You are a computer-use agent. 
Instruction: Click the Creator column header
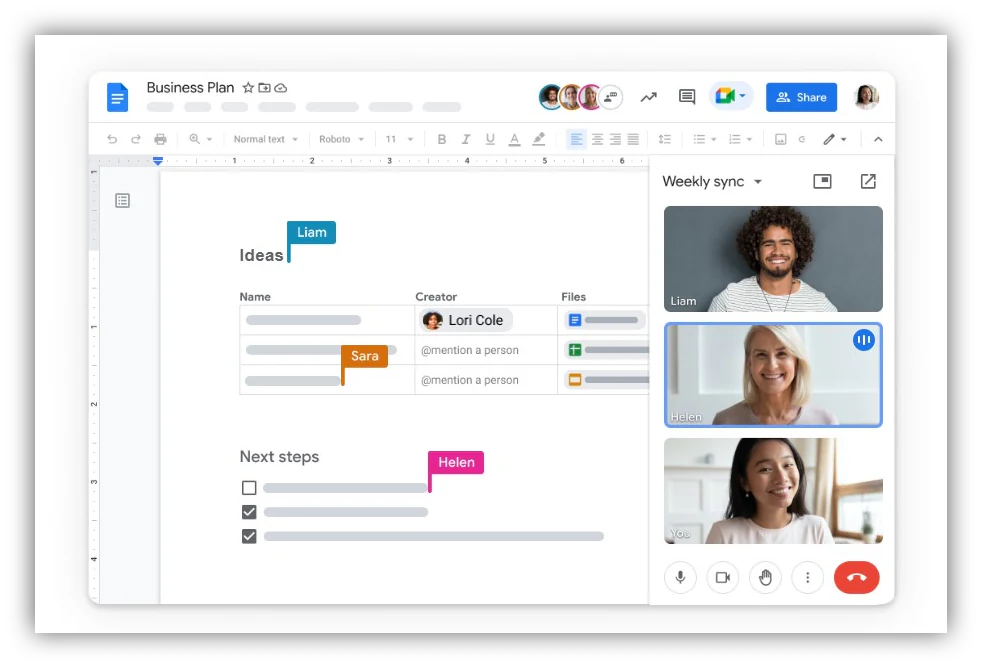click(x=436, y=297)
